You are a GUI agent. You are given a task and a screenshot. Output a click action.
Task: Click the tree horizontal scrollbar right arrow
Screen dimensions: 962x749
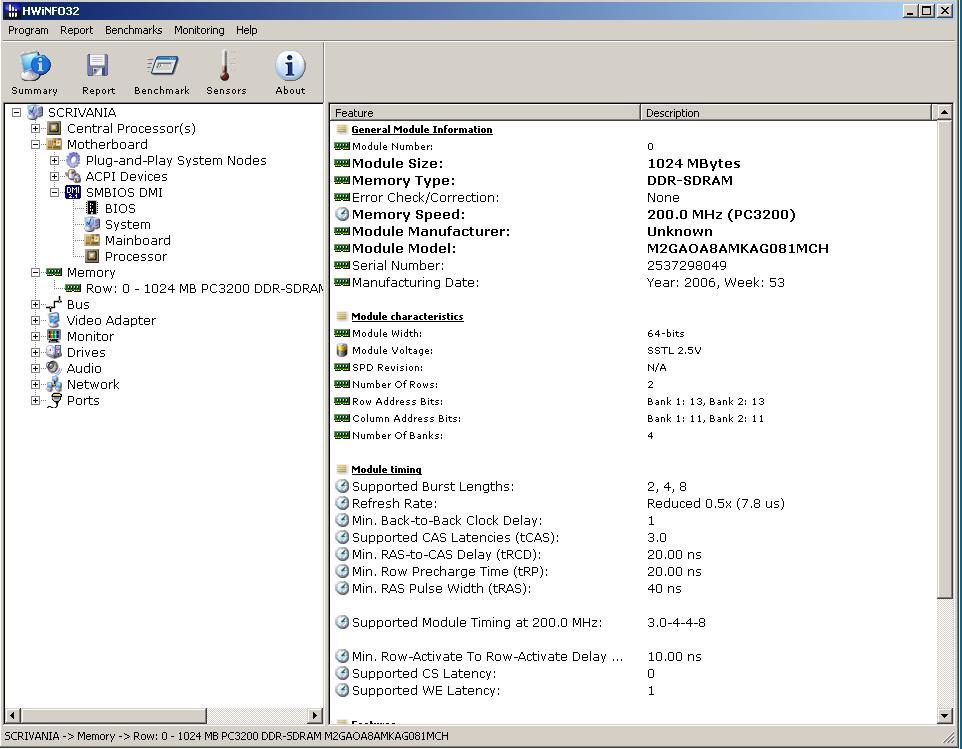point(315,716)
